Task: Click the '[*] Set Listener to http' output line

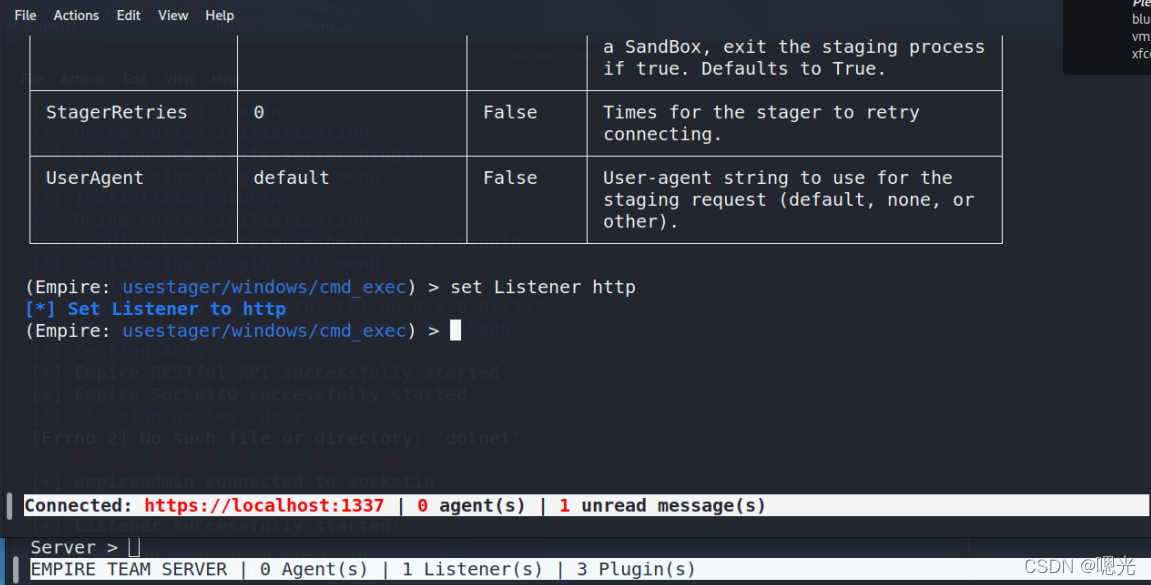Action: tap(155, 309)
